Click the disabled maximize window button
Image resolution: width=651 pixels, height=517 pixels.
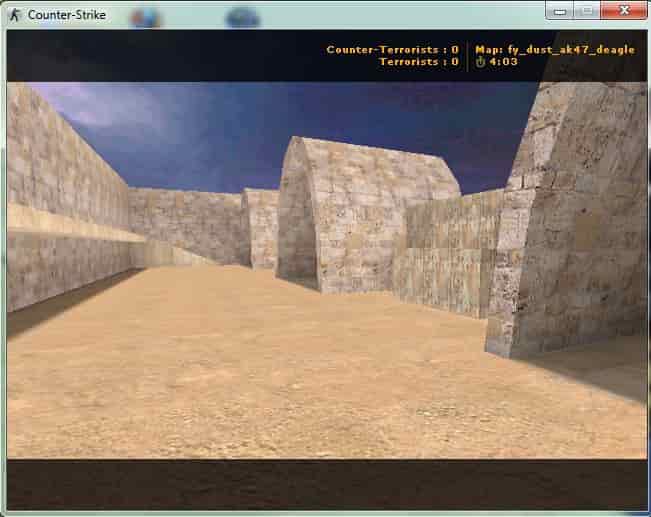tap(587, 11)
